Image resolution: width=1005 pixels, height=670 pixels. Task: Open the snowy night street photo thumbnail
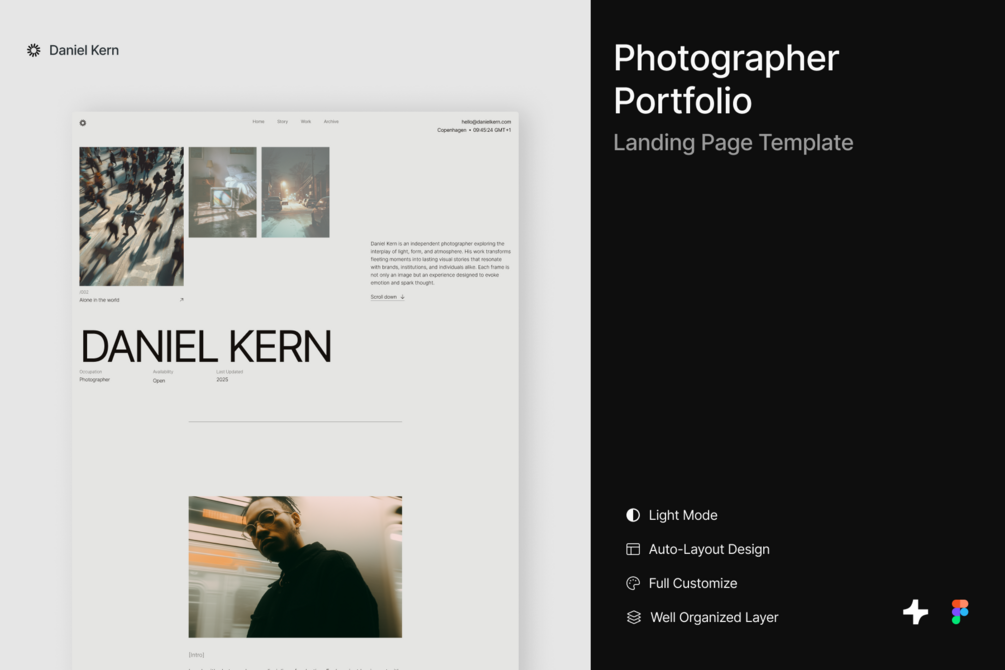click(295, 192)
